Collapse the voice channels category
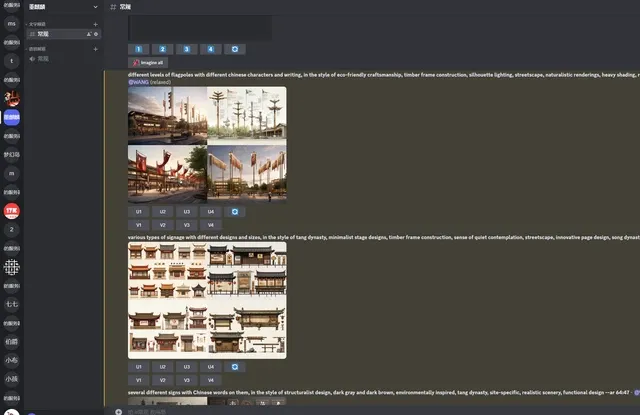Image resolution: width=640 pixels, height=415 pixels. (x=42, y=48)
